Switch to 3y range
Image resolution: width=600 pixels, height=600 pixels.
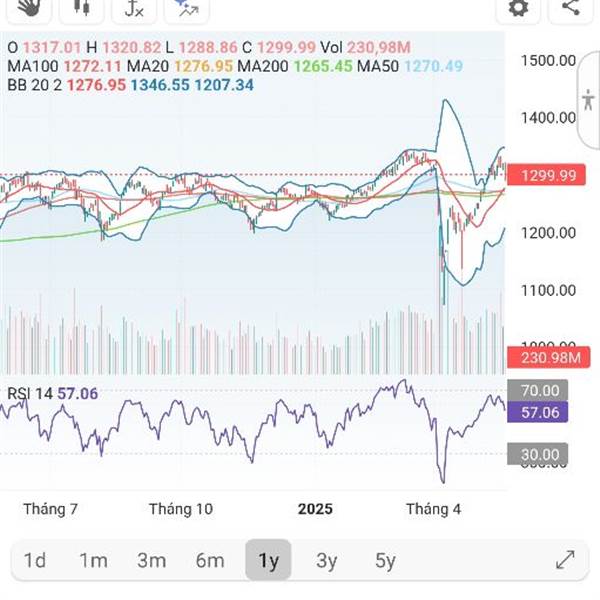pyautogui.click(x=326, y=560)
